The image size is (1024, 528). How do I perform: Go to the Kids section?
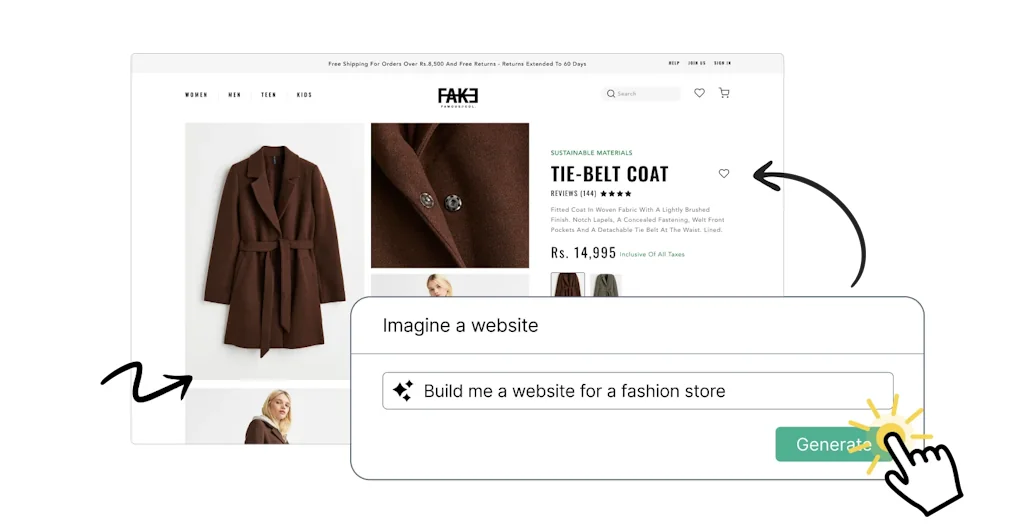tap(304, 95)
